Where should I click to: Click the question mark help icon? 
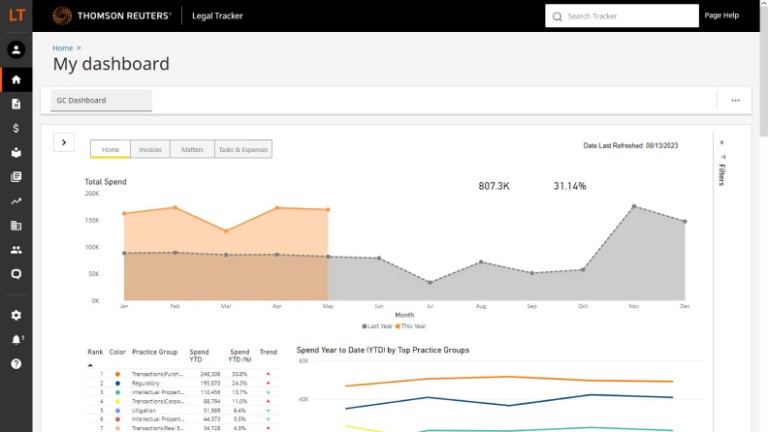pyautogui.click(x=15, y=364)
